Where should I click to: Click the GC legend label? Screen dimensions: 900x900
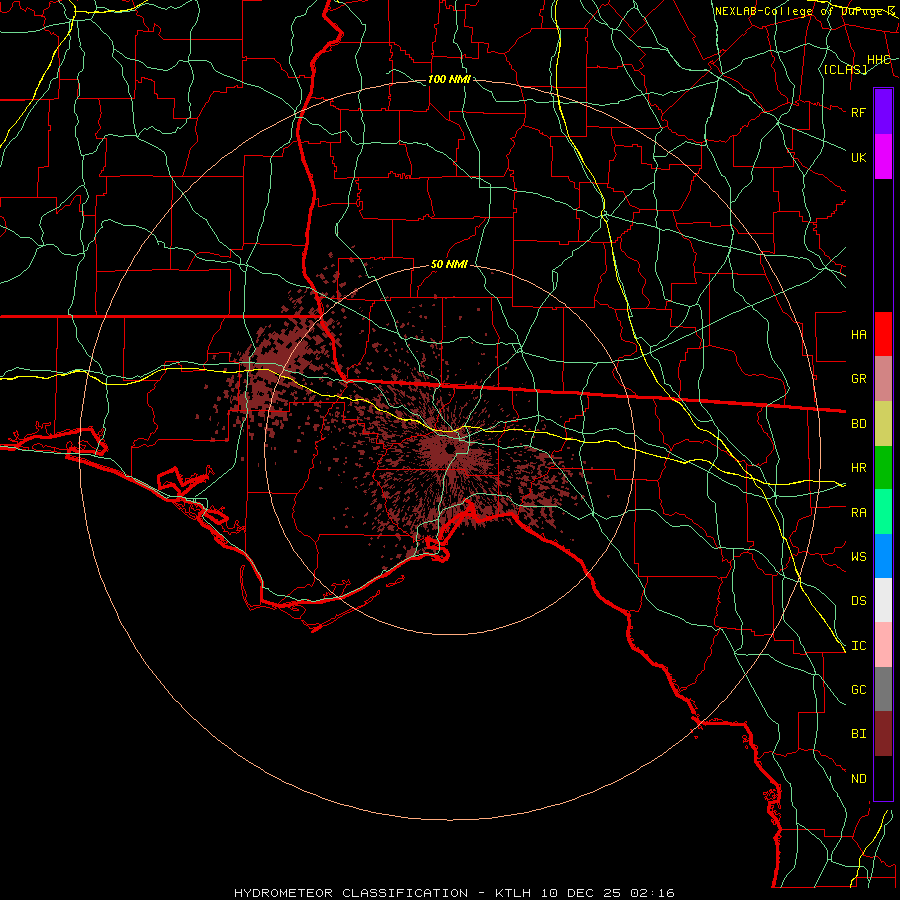[859, 690]
